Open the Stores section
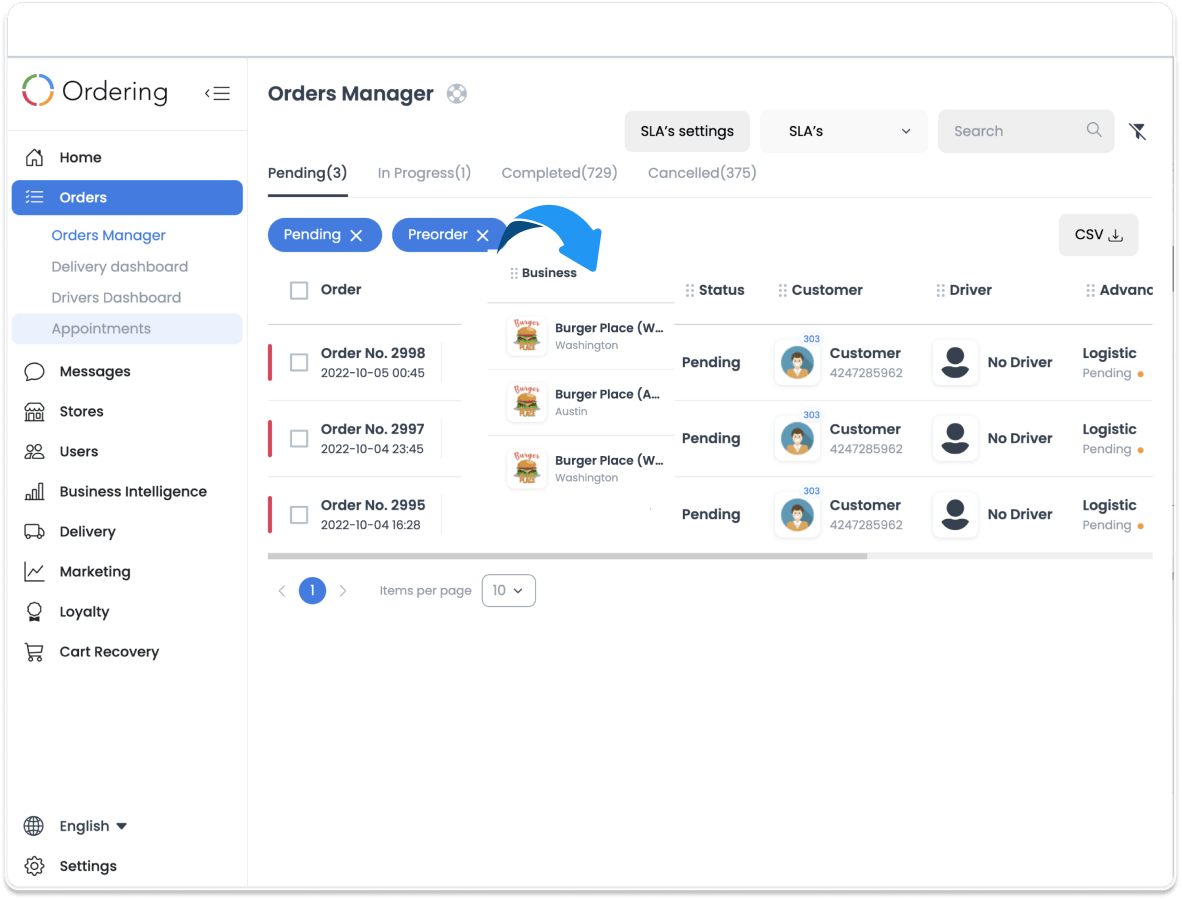Screen dimensions: 1182x900 81,411
